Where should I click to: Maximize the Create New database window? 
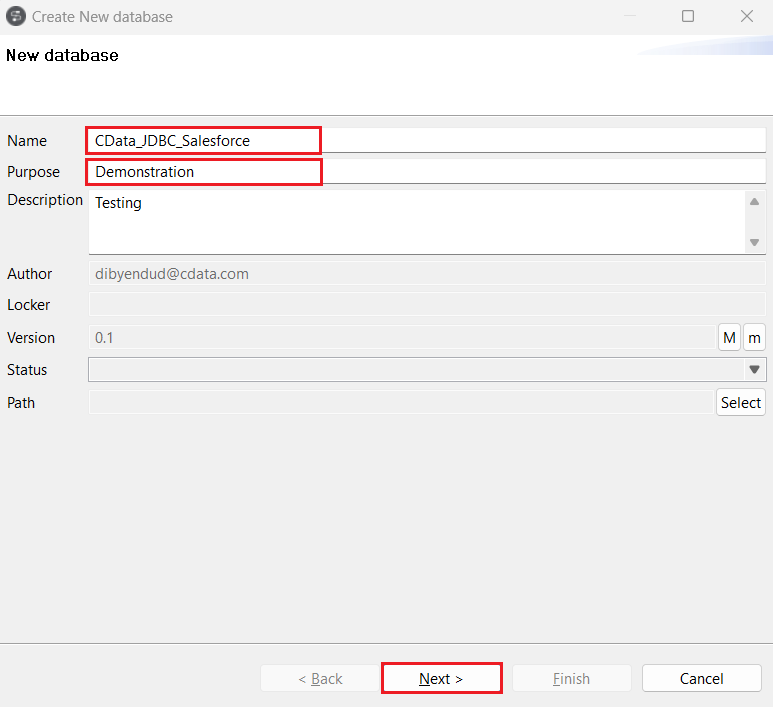click(688, 16)
